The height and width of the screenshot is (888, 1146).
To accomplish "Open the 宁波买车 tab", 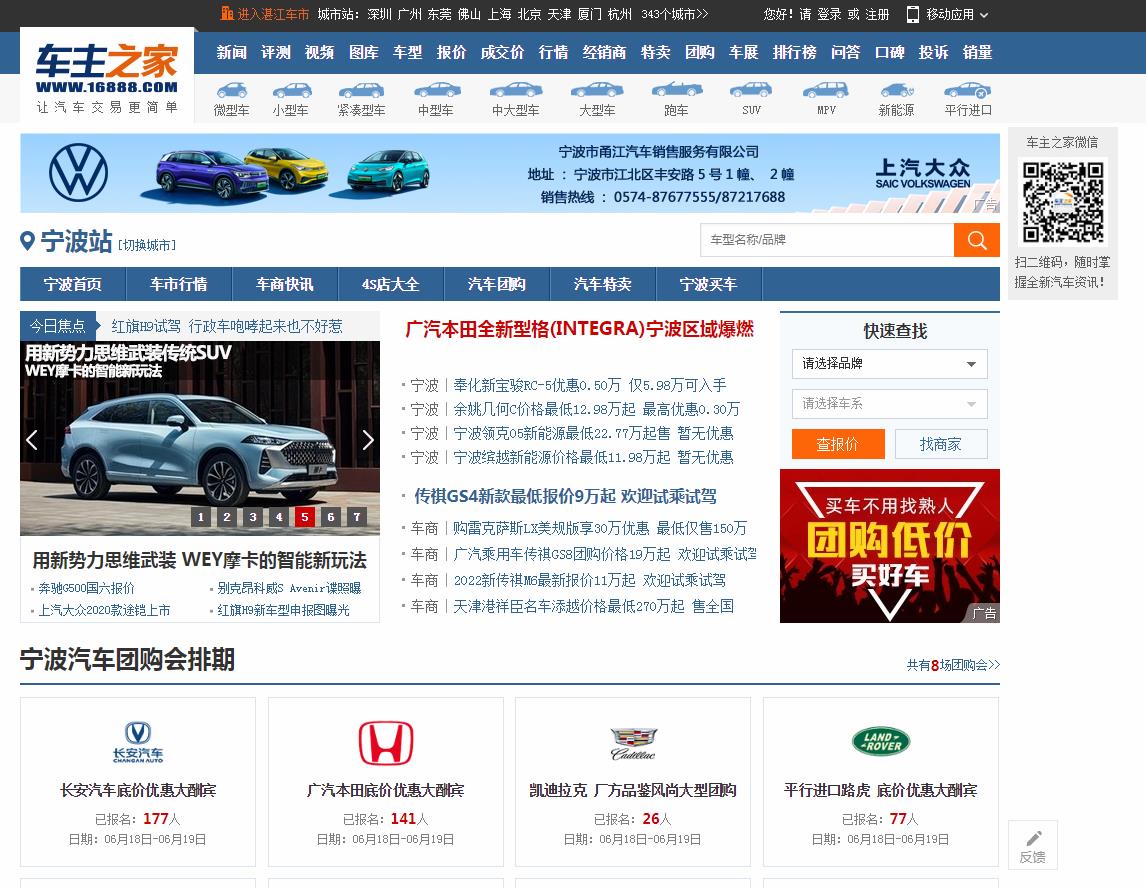I will tap(709, 284).
